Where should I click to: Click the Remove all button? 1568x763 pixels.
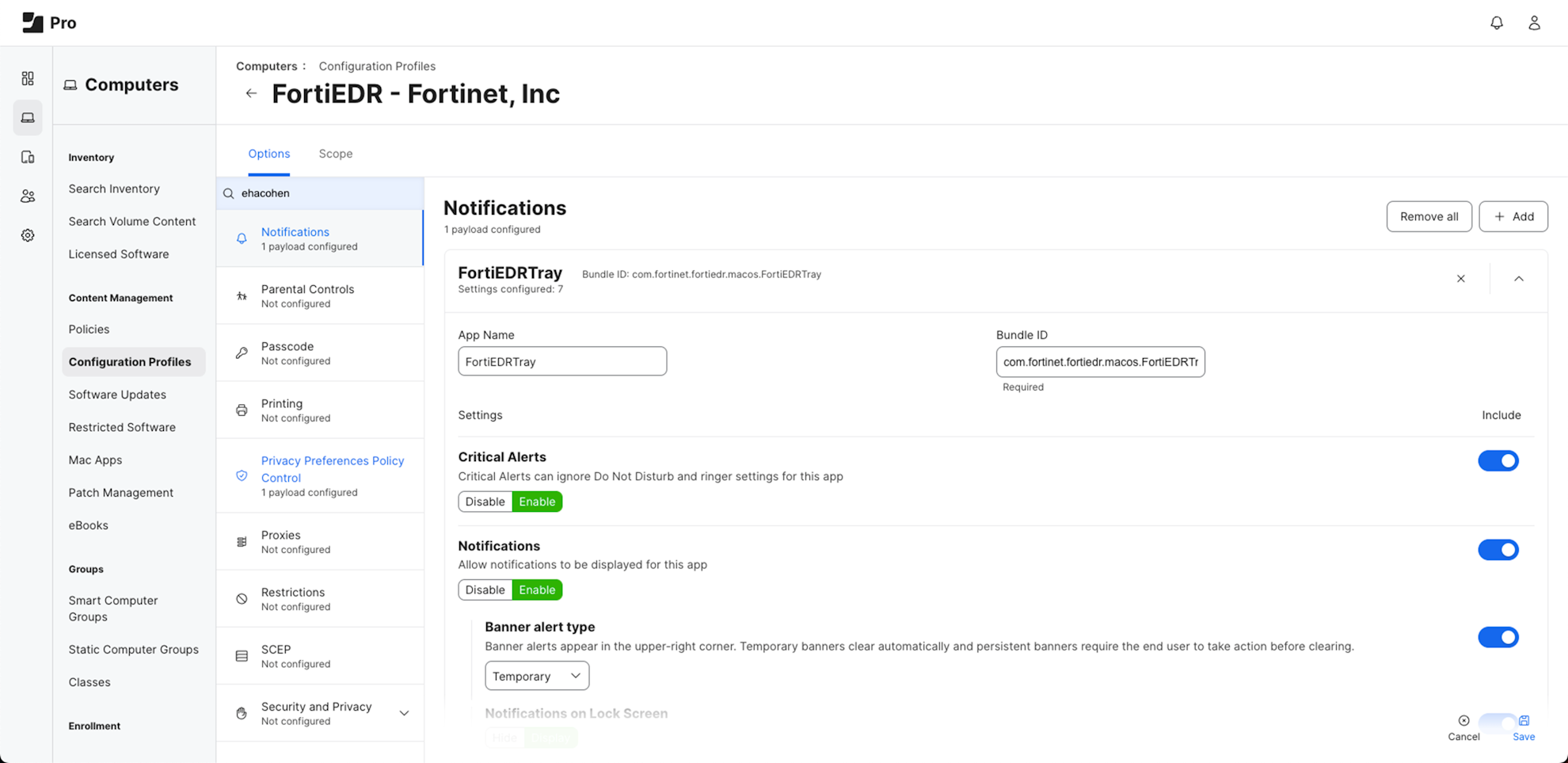(x=1429, y=216)
